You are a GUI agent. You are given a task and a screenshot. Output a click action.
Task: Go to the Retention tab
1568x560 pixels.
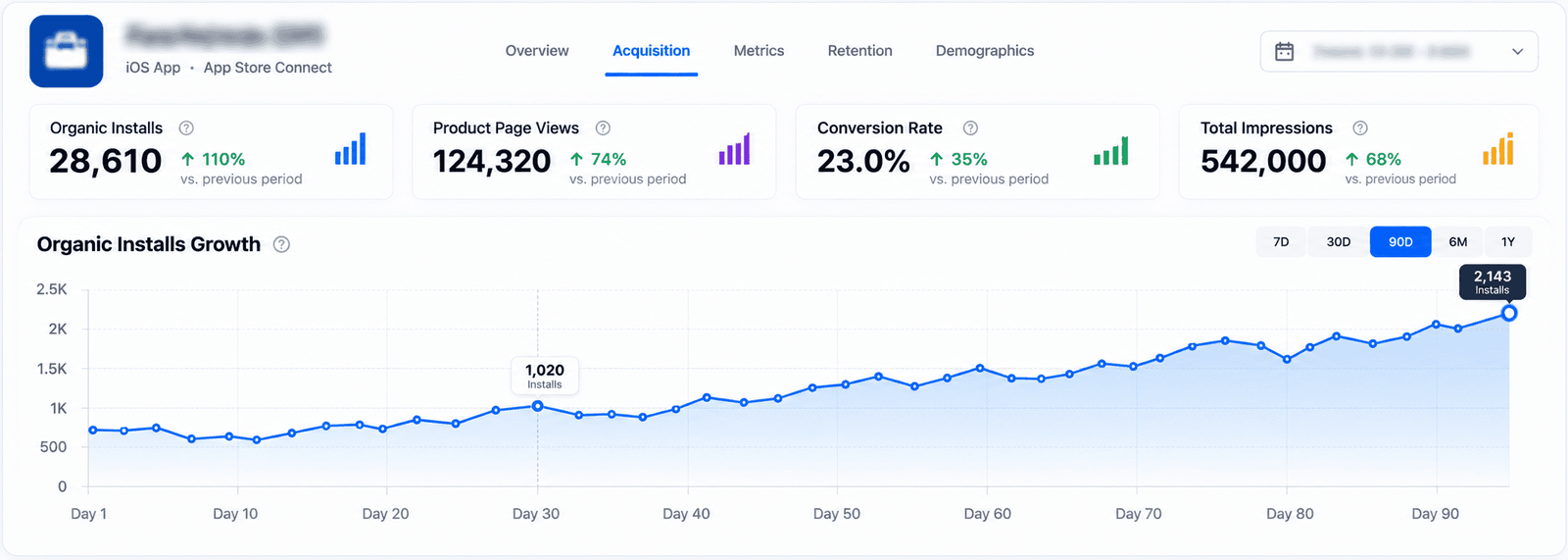click(859, 51)
